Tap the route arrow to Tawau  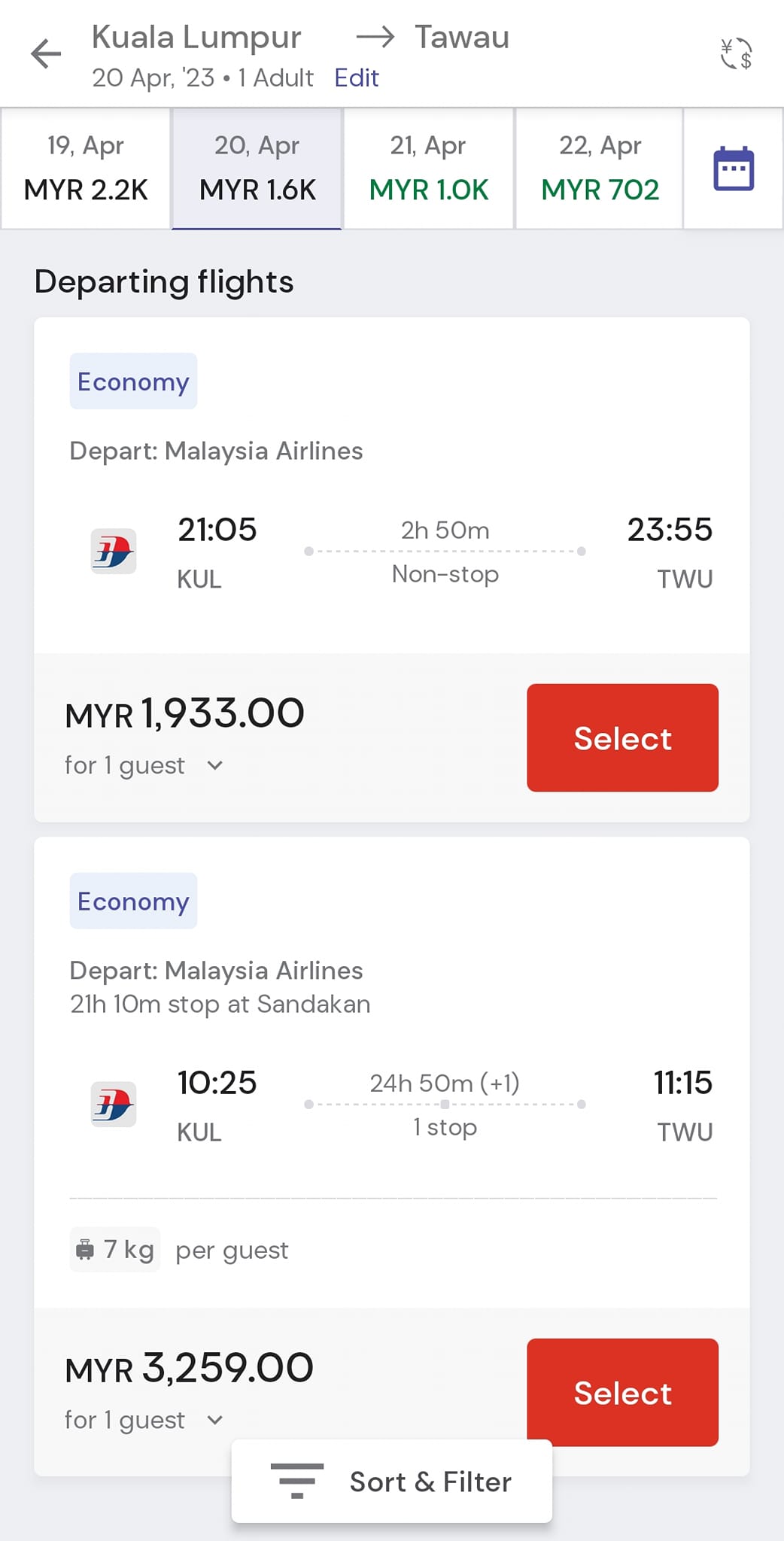(375, 37)
